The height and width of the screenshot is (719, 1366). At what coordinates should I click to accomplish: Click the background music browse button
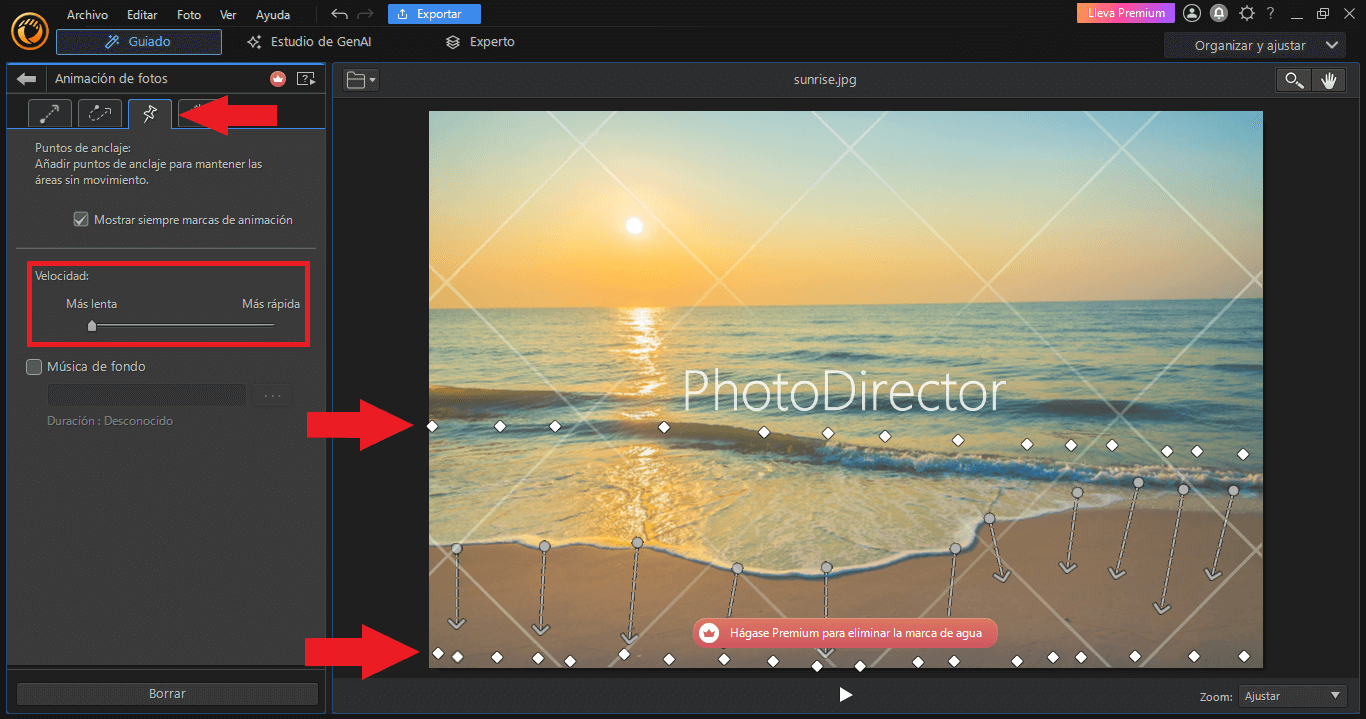[x=272, y=396]
